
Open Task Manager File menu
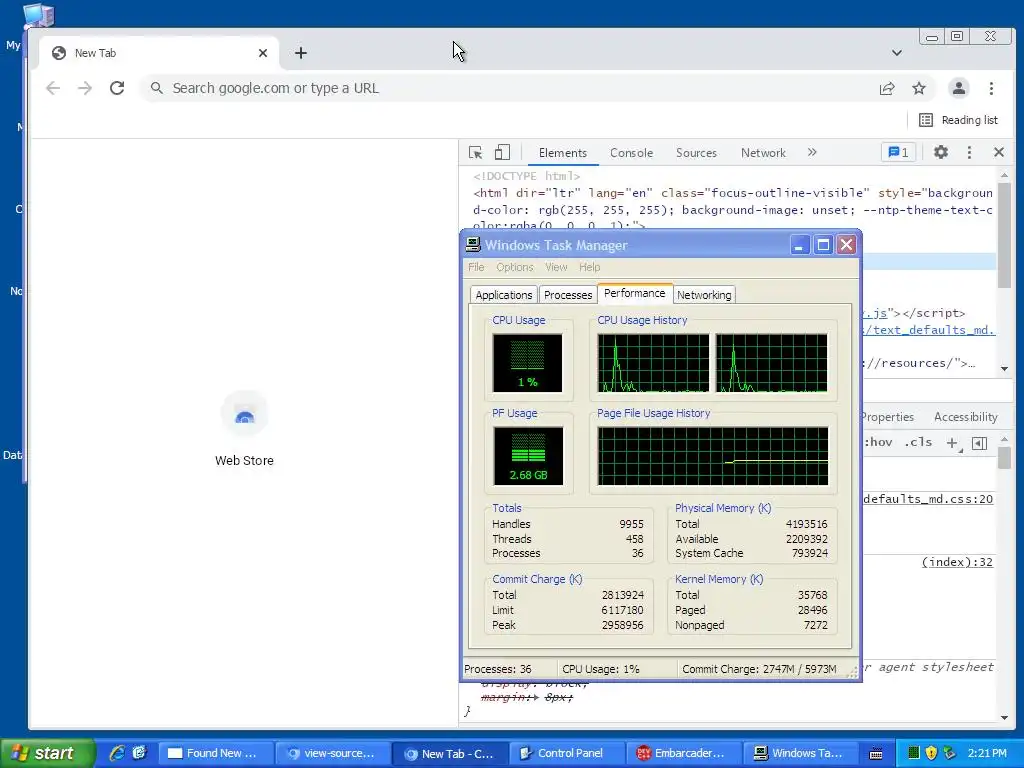coord(476,267)
